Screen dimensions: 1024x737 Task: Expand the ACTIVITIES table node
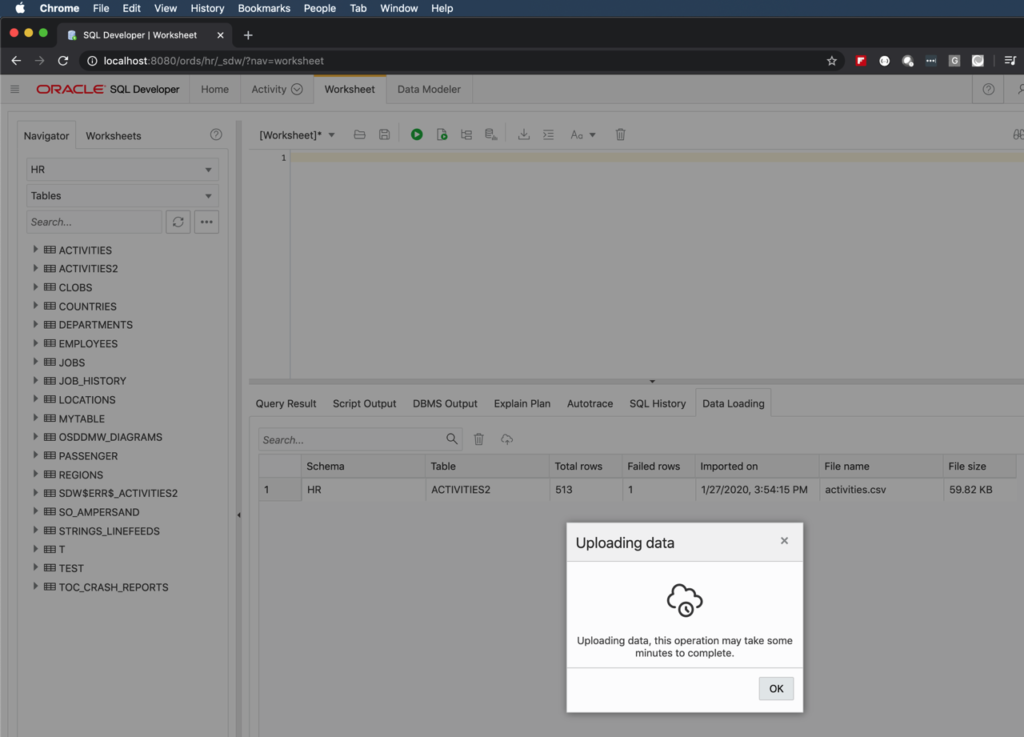35,249
